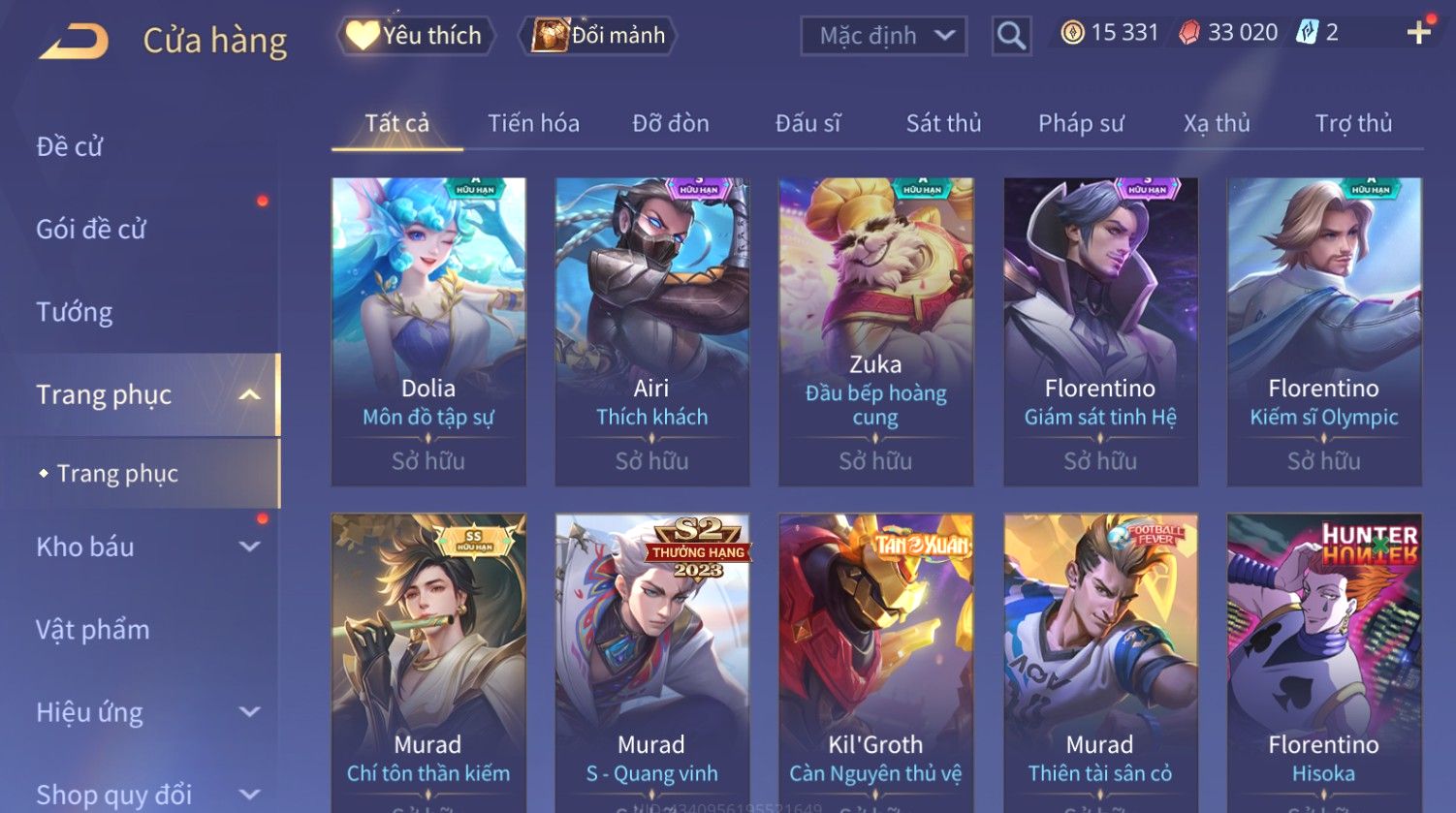
Task: Click the red ruby currency icon
Action: 1188,33
